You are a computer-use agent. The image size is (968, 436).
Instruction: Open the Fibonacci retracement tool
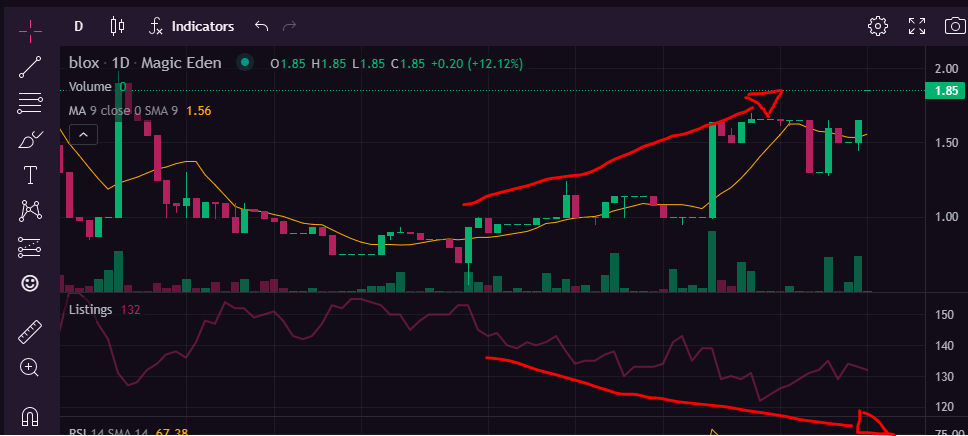click(30, 103)
